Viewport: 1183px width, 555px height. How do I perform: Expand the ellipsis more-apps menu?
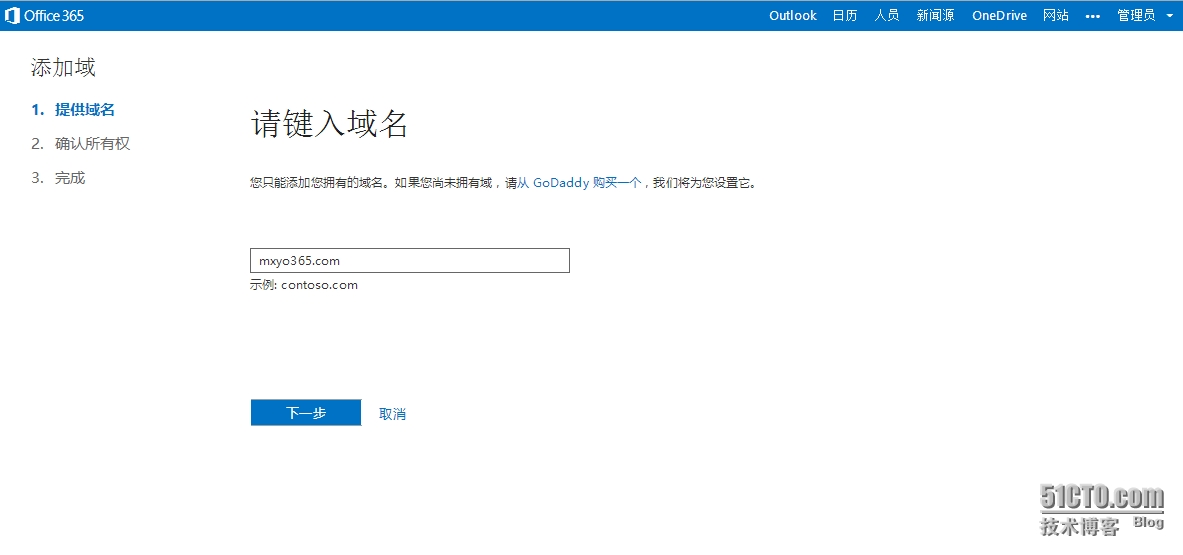(1093, 16)
